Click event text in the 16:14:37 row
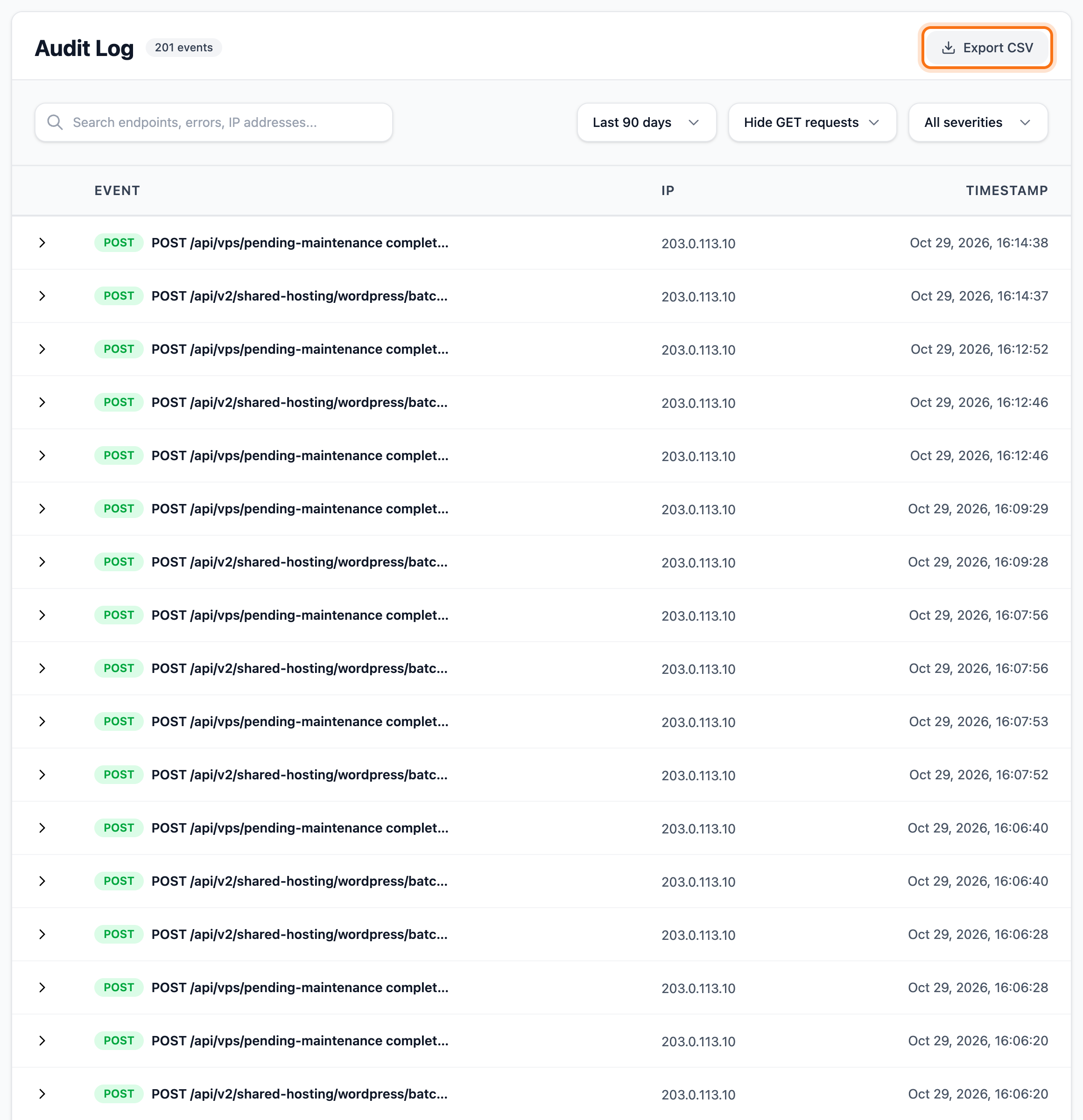 pyautogui.click(x=300, y=296)
